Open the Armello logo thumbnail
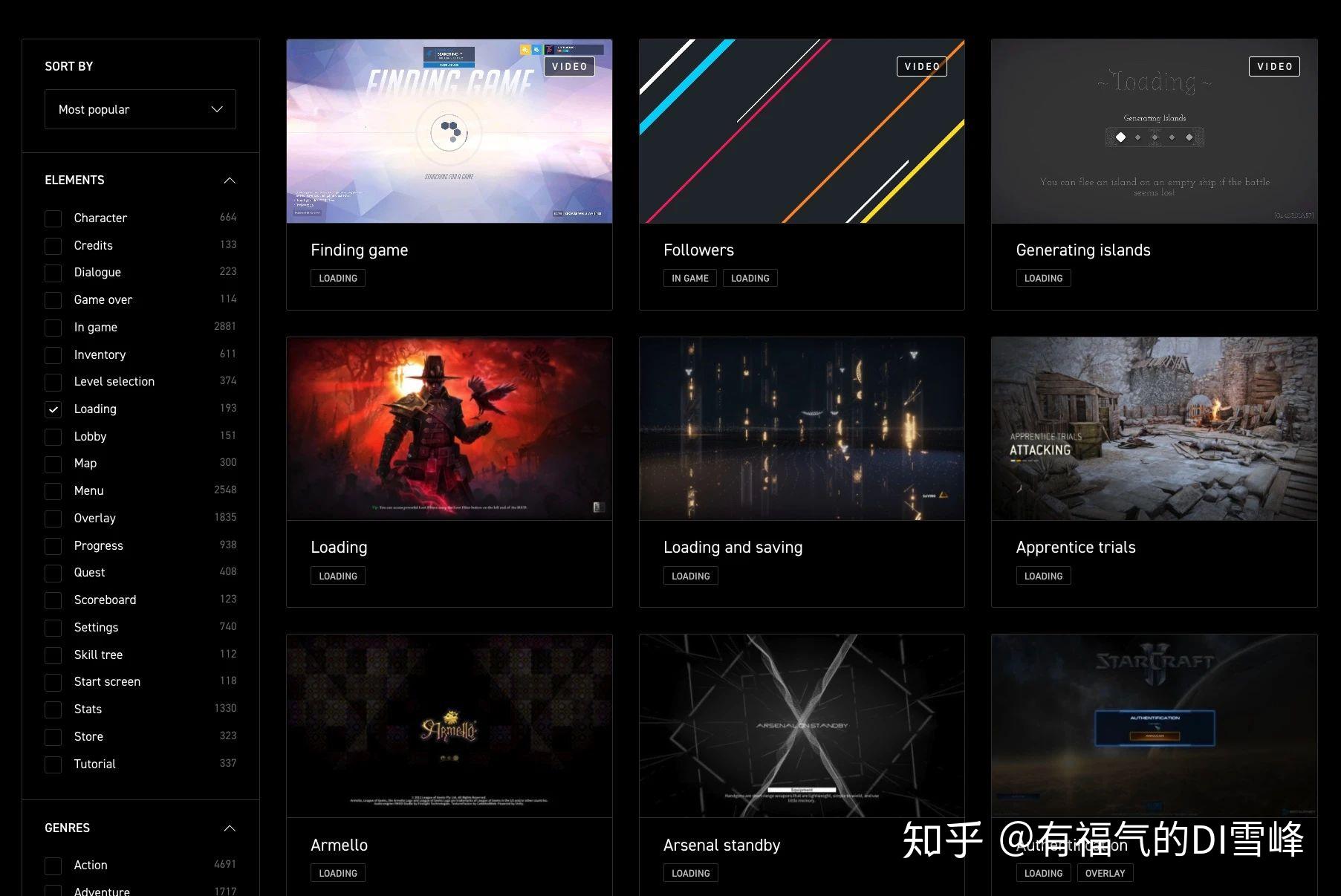Screen dimensions: 1341x896 449,726
